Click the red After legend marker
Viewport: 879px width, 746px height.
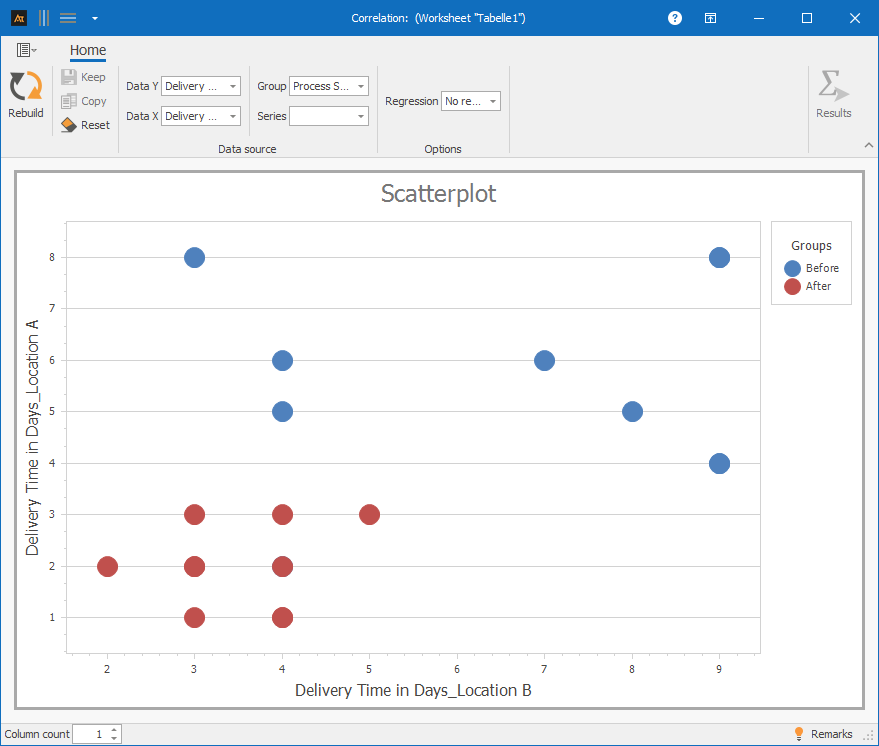[x=792, y=286]
